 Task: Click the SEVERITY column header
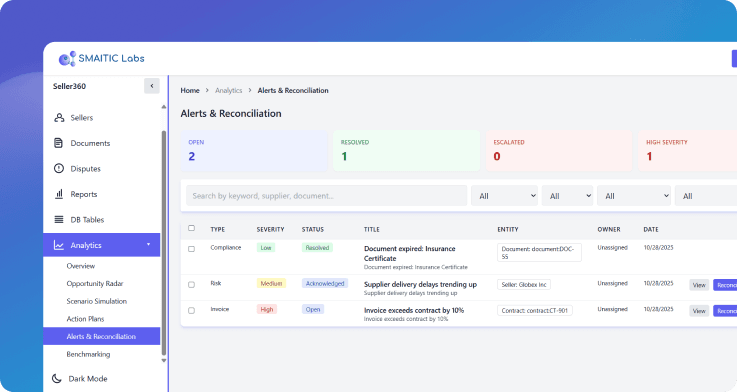click(x=270, y=229)
